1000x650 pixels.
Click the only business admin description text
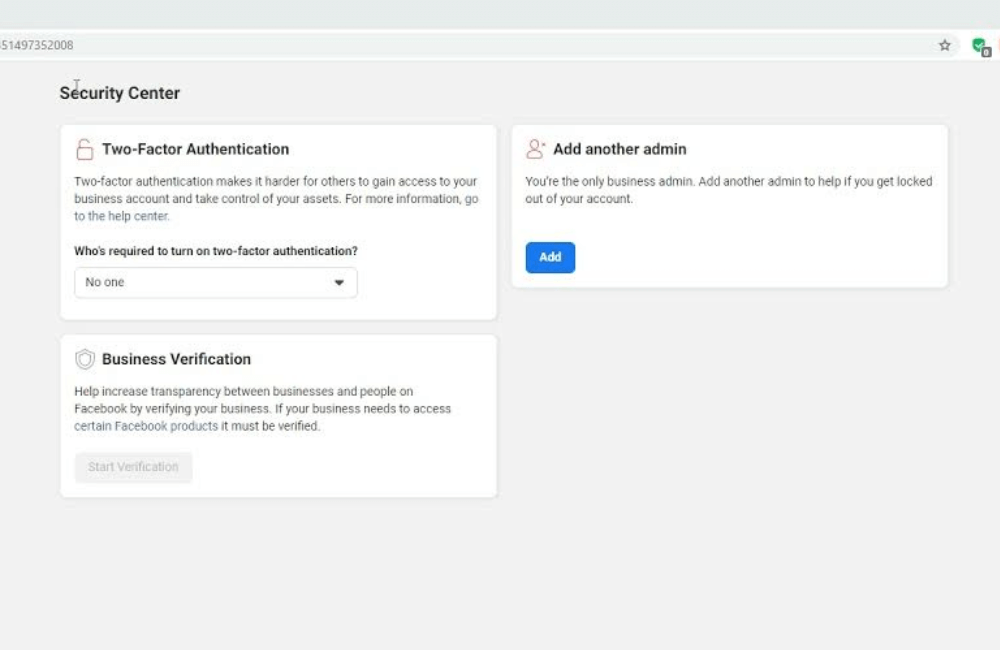coord(728,190)
